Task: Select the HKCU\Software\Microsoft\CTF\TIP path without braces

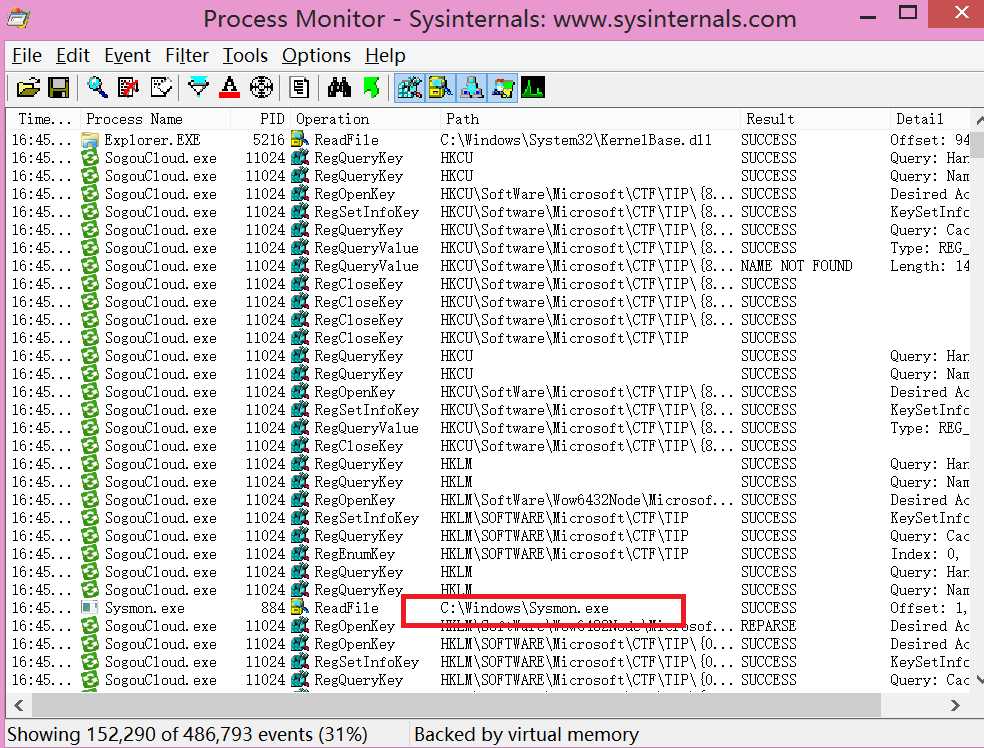Action: pos(564,338)
